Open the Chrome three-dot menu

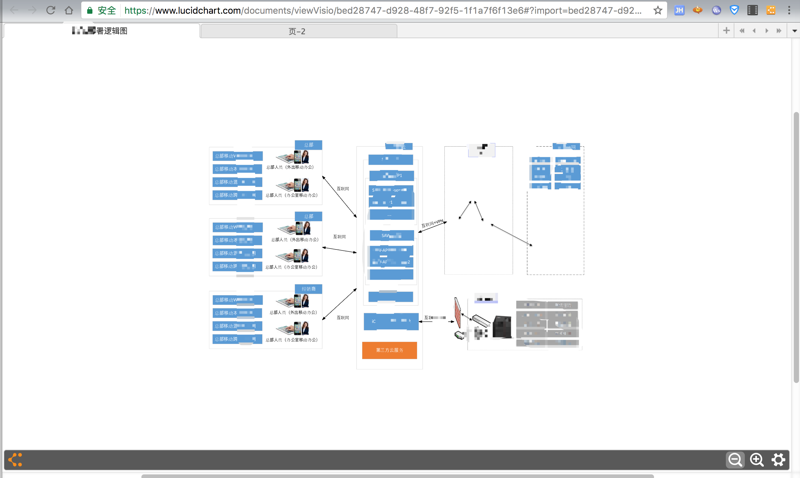click(789, 10)
